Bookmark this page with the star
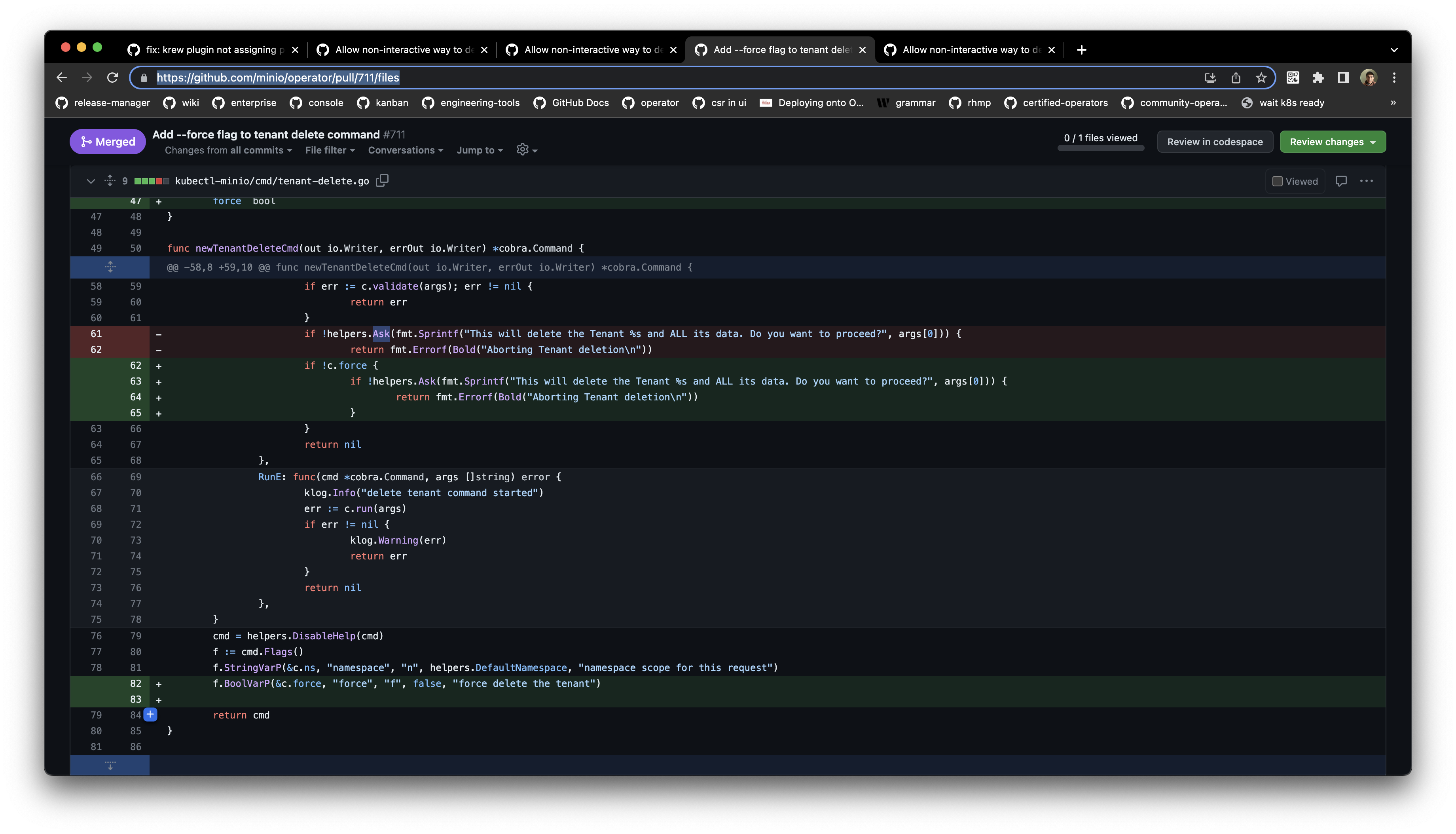 tap(1261, 77)
